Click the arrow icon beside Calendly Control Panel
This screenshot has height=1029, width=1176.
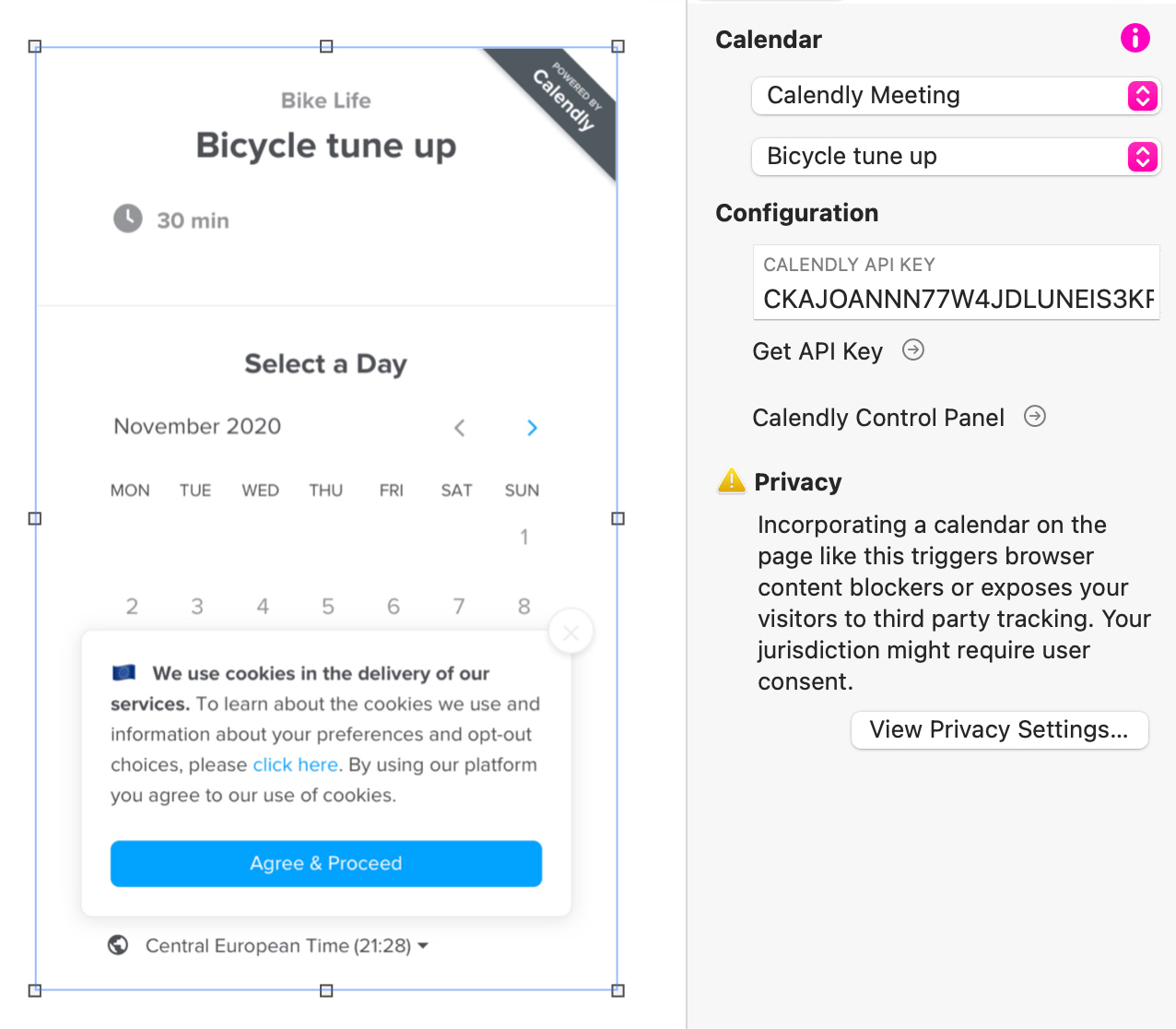click(1034, 417)
